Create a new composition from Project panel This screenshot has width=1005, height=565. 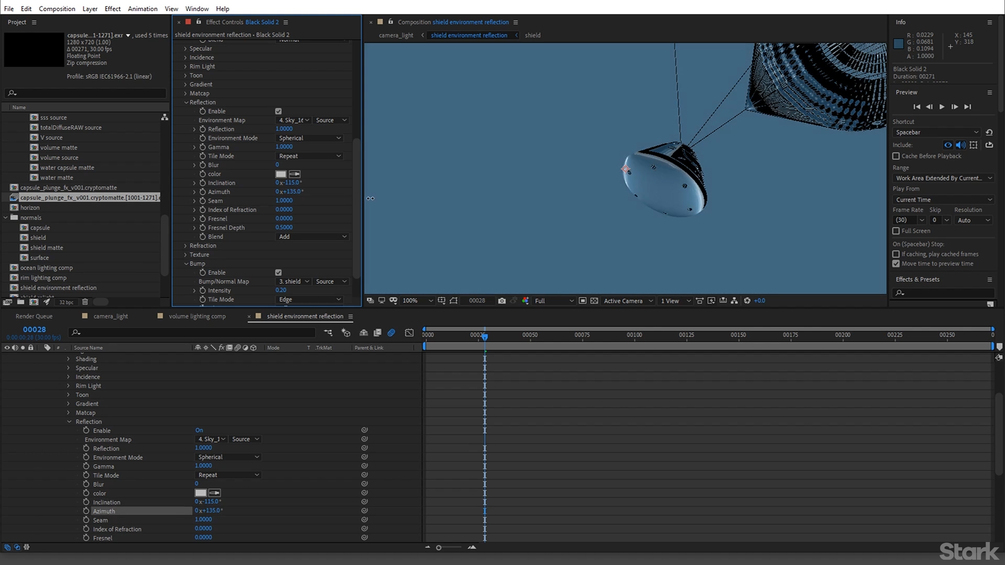pos(34,302)
